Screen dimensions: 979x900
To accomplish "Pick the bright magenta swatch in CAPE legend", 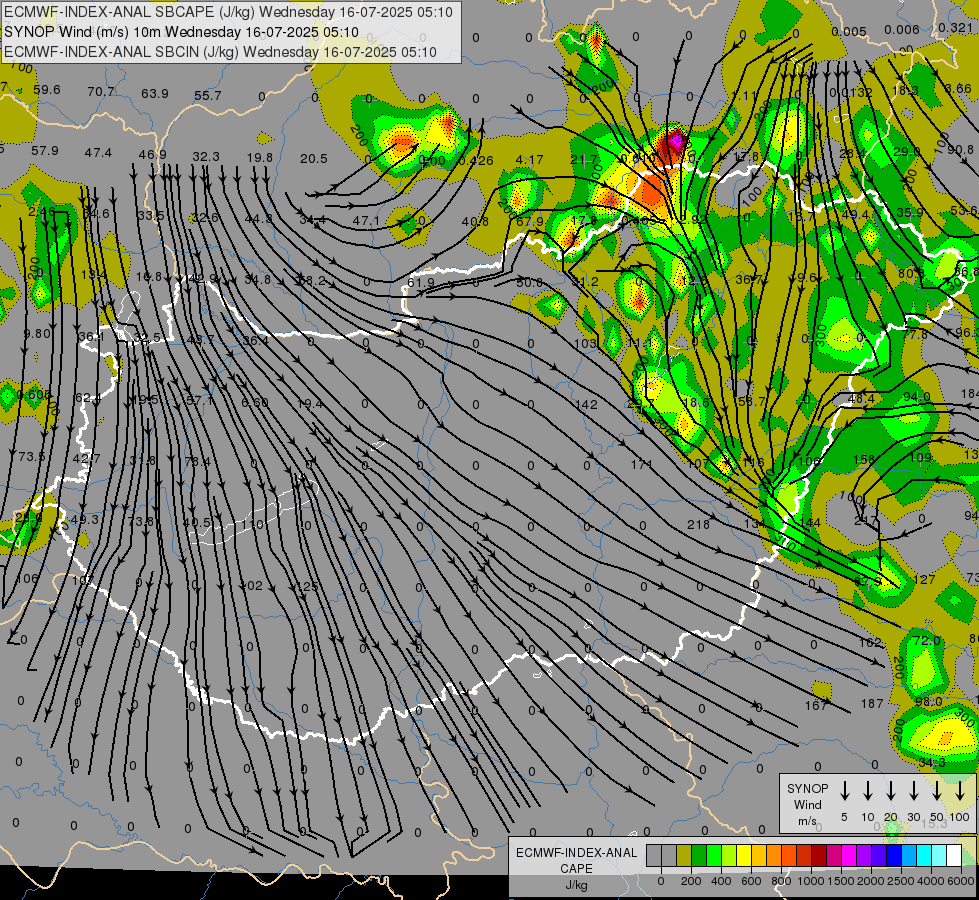I will pyautogui.click(x=849, y=856).
